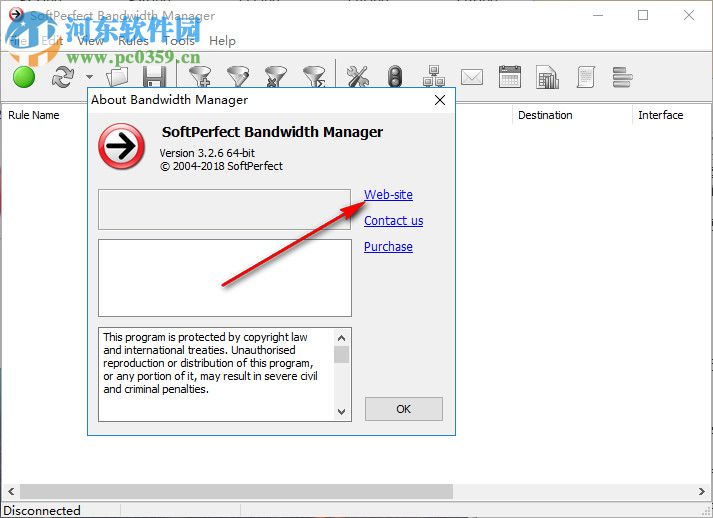713x518 pixels.
Task: Click the edit rule funnel icon
Action: (238, 76)
